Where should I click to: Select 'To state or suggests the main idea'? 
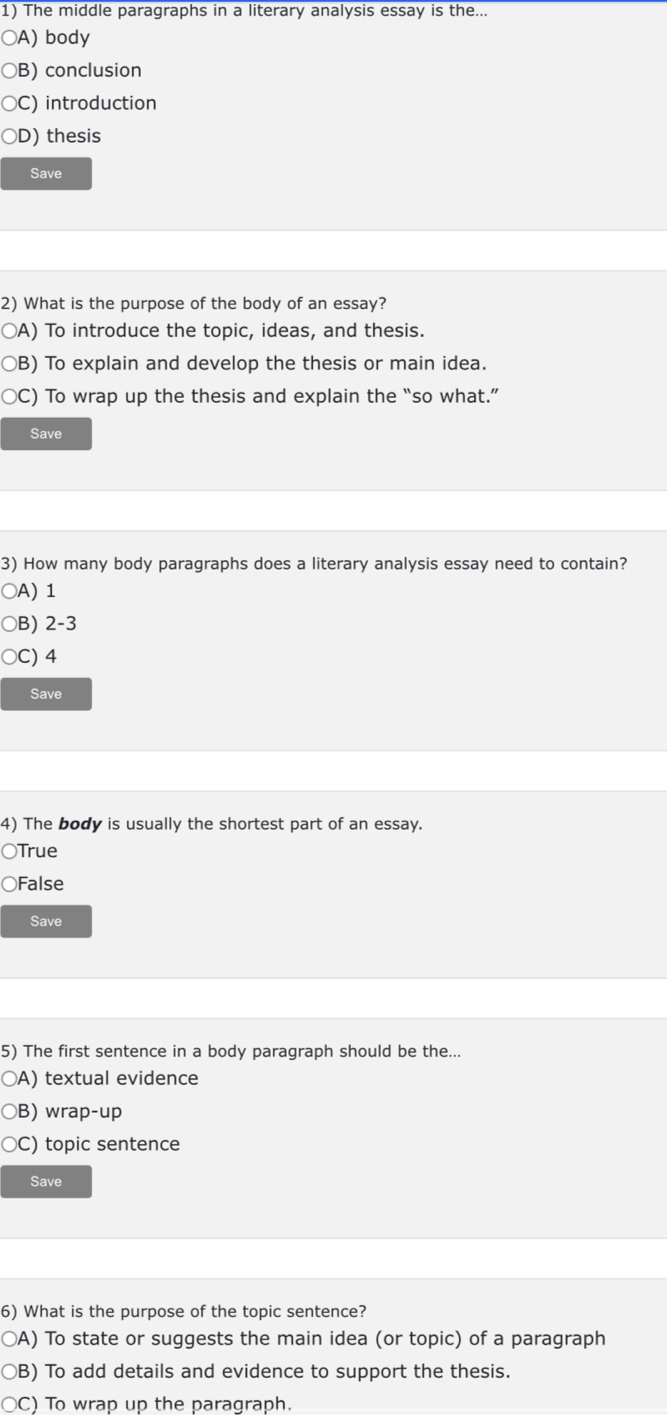pyautogui.click(x=9, y=1339)
